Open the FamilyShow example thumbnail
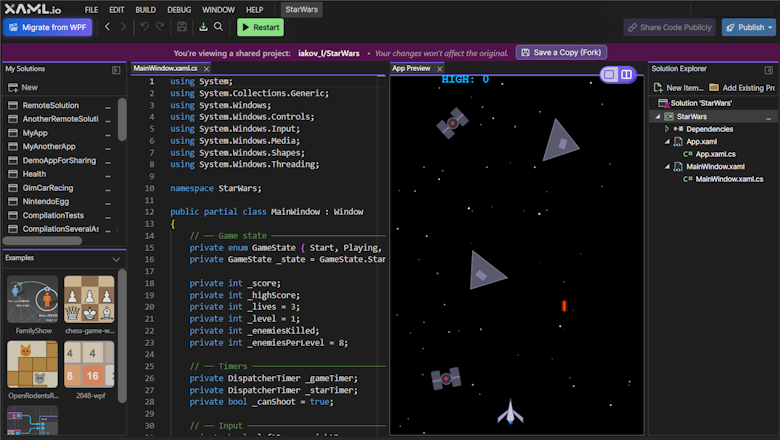780x440 pixels. [x=32, y=299]
